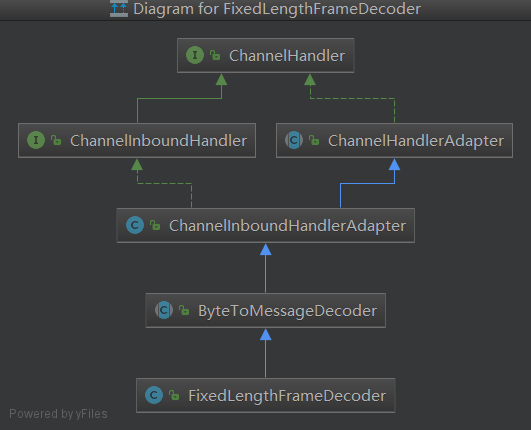This screenshot has width=531, height=430.
Task: Click the diagram icon in title bar
Action: point(119,8)
